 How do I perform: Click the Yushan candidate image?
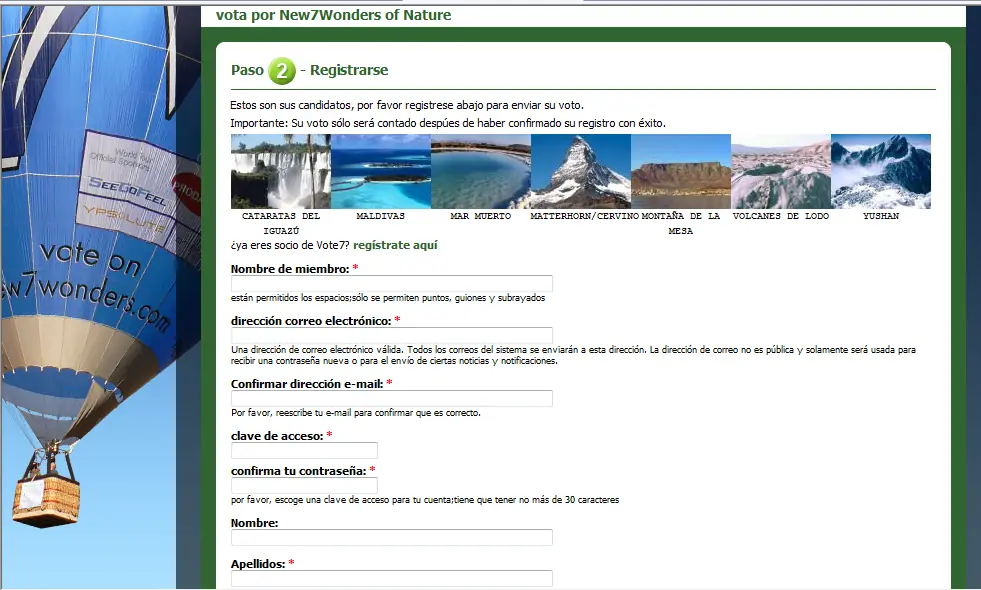click(x=881, y=171)
